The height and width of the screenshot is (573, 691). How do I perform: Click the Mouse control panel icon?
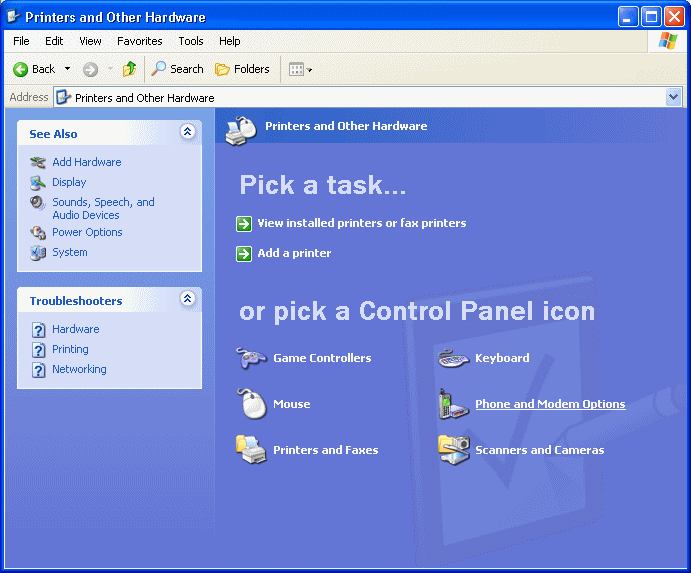tap(250, 404)
